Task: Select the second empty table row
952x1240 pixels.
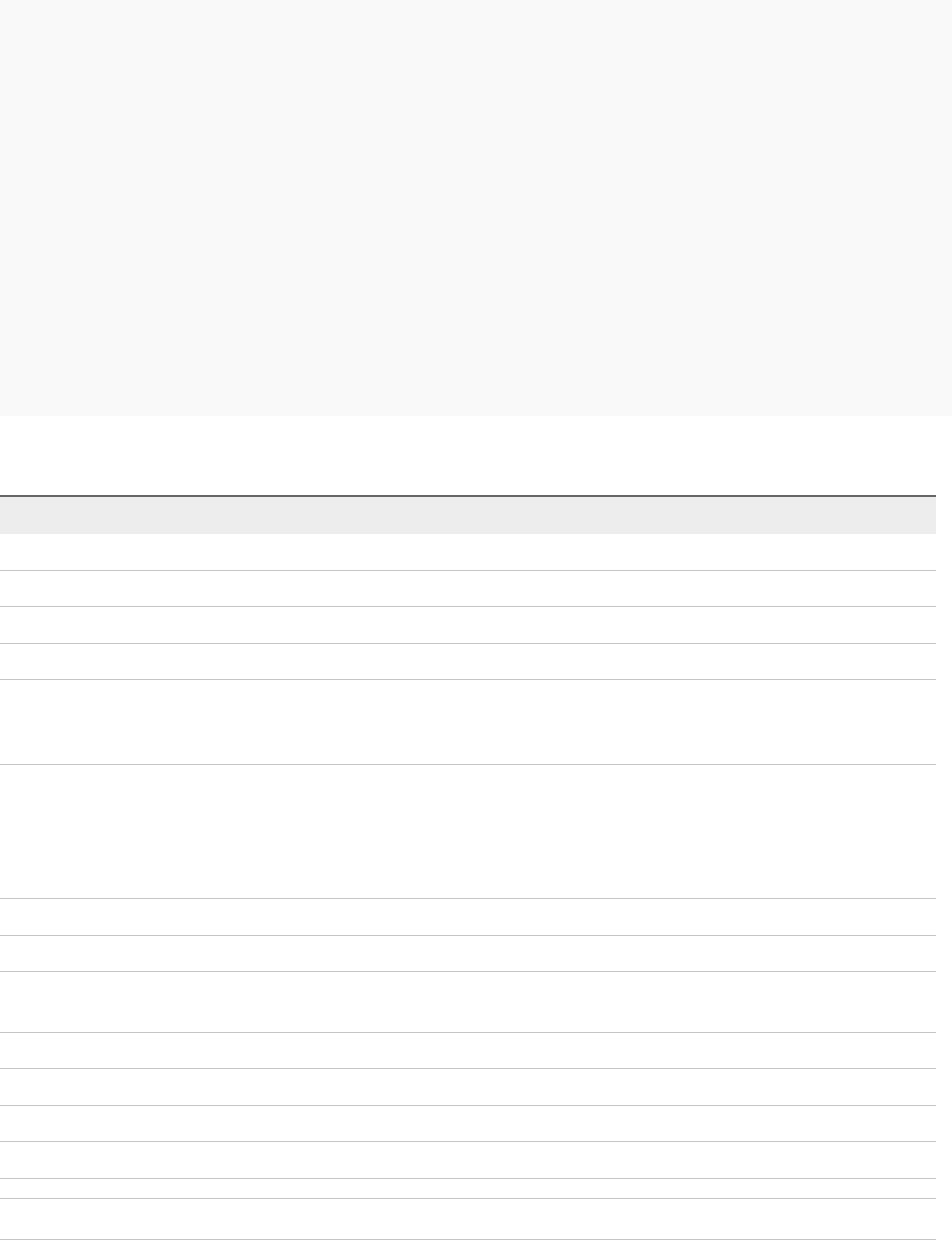Action: click(468, 588)
